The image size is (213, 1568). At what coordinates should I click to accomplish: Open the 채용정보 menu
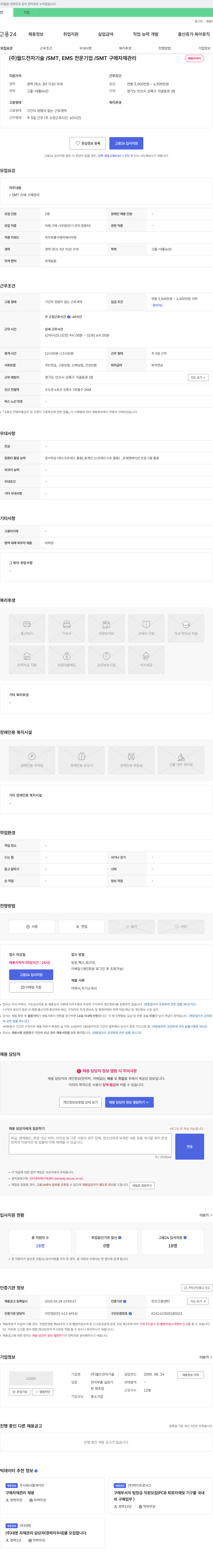pos(36,34)
